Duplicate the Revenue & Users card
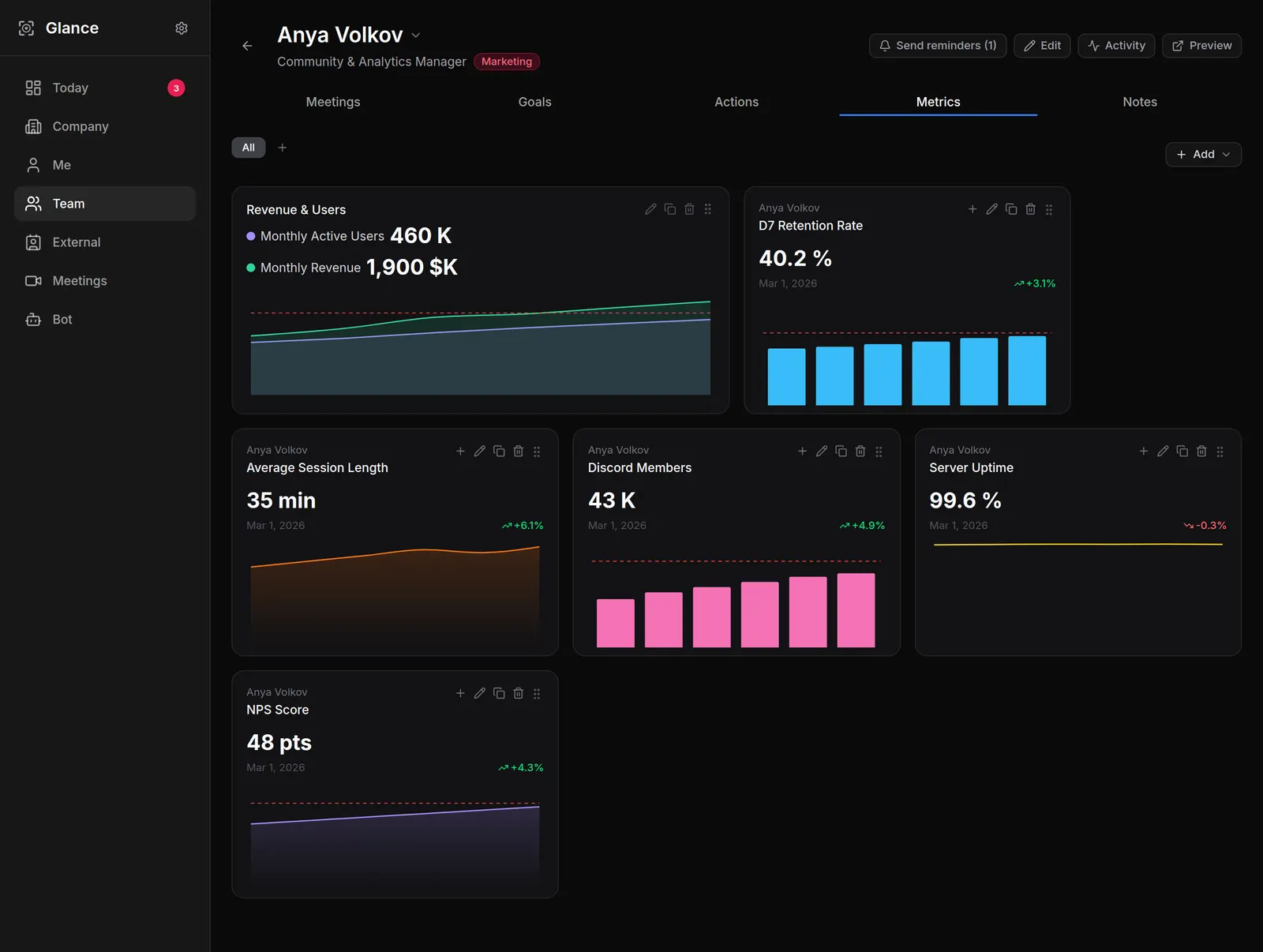Screen dimensions: 1263x952 point(670,209)
